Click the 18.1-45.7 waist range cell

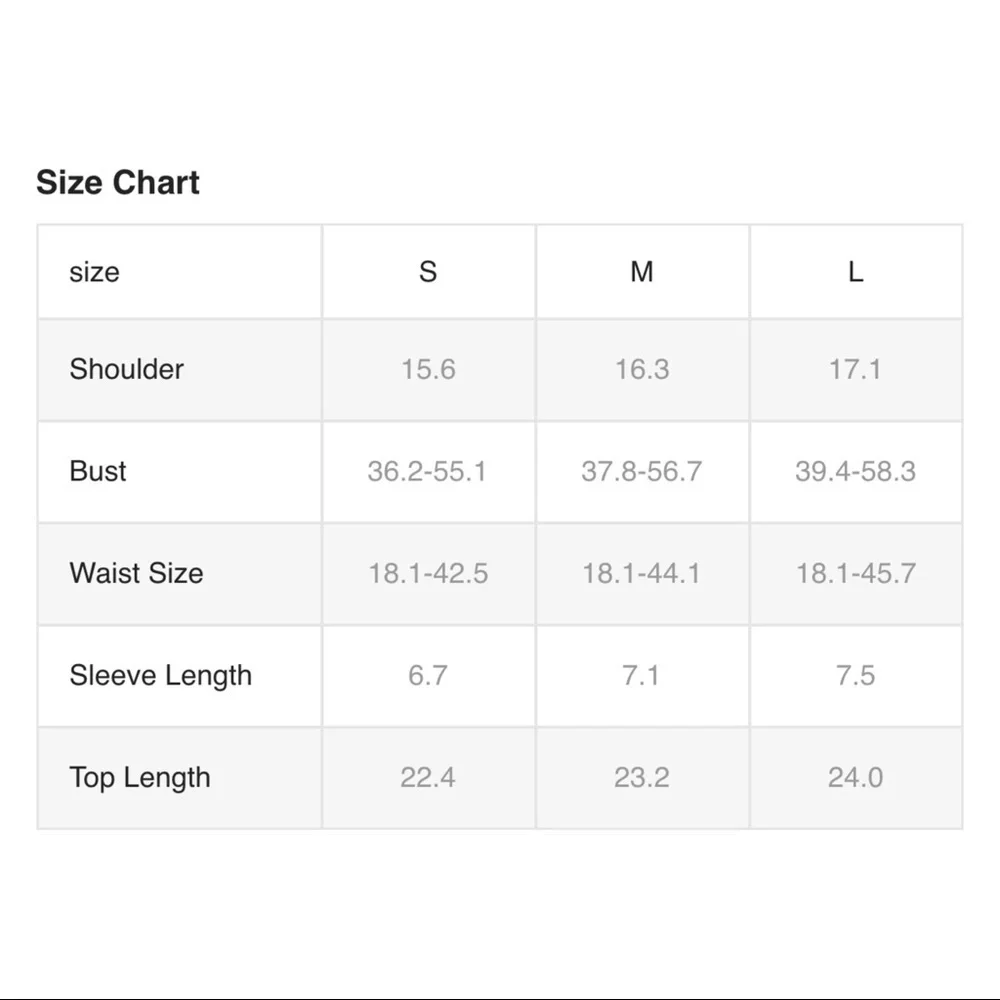tap(855, 573)
